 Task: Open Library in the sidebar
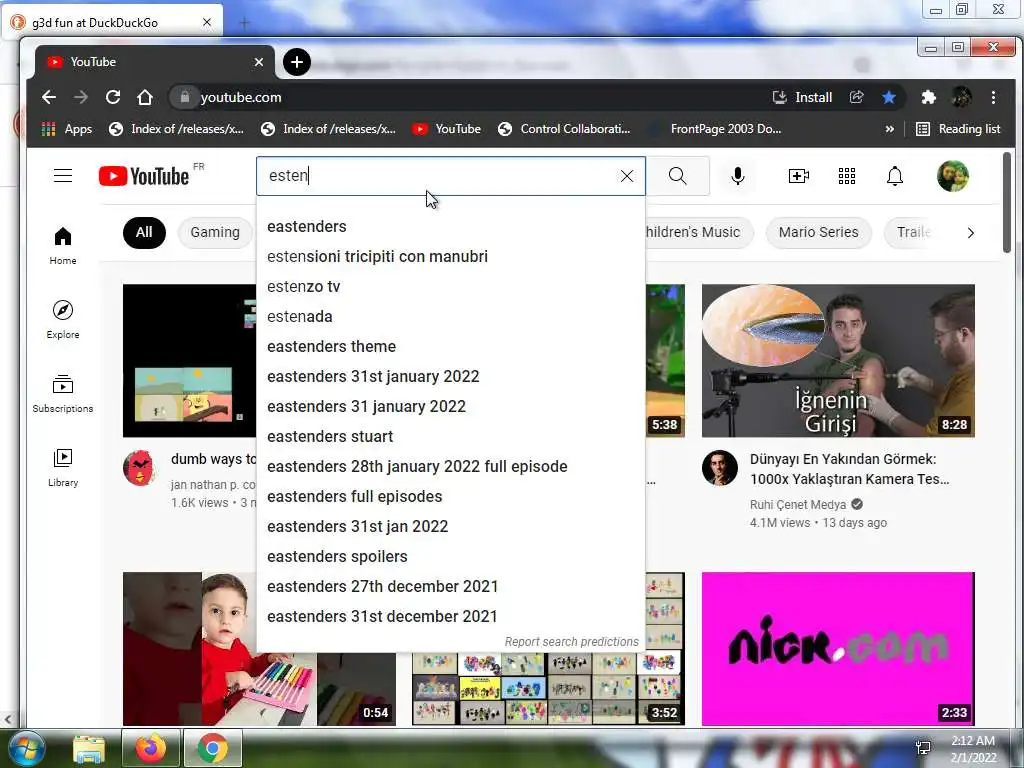[x=63, y=468]
